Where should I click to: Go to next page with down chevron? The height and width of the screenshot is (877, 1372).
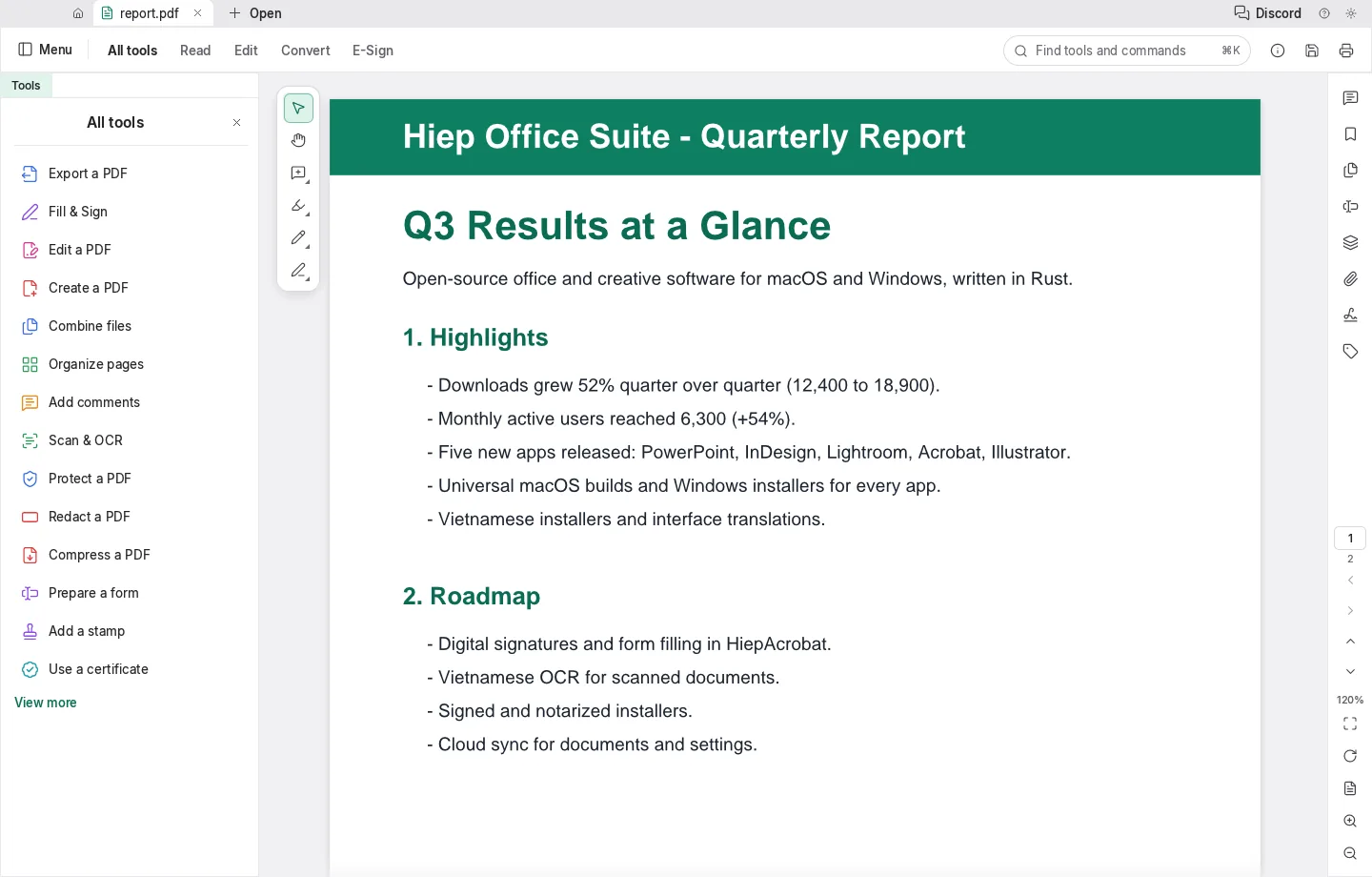click(x=1350, y=672)
